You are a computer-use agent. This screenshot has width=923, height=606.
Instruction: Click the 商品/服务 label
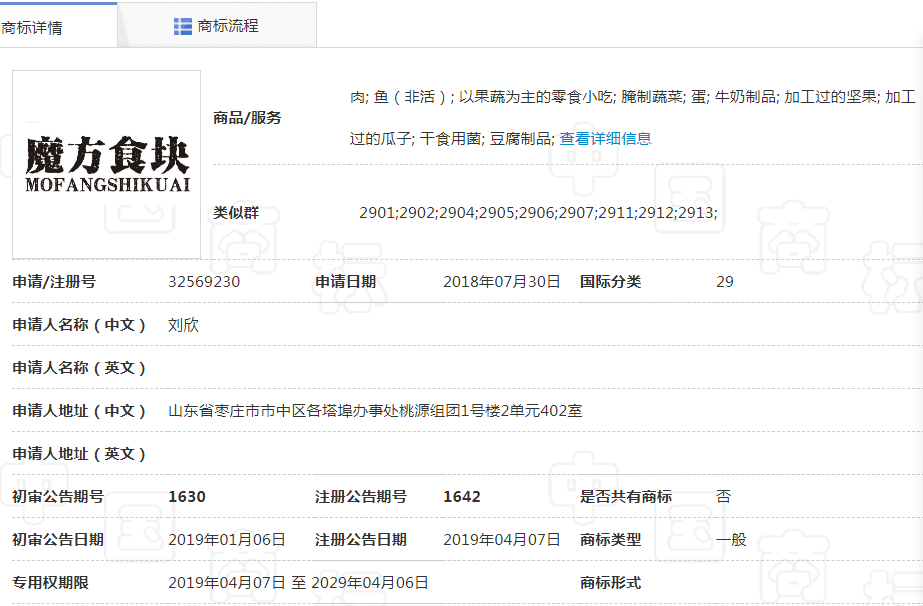[x=247, y=118]
